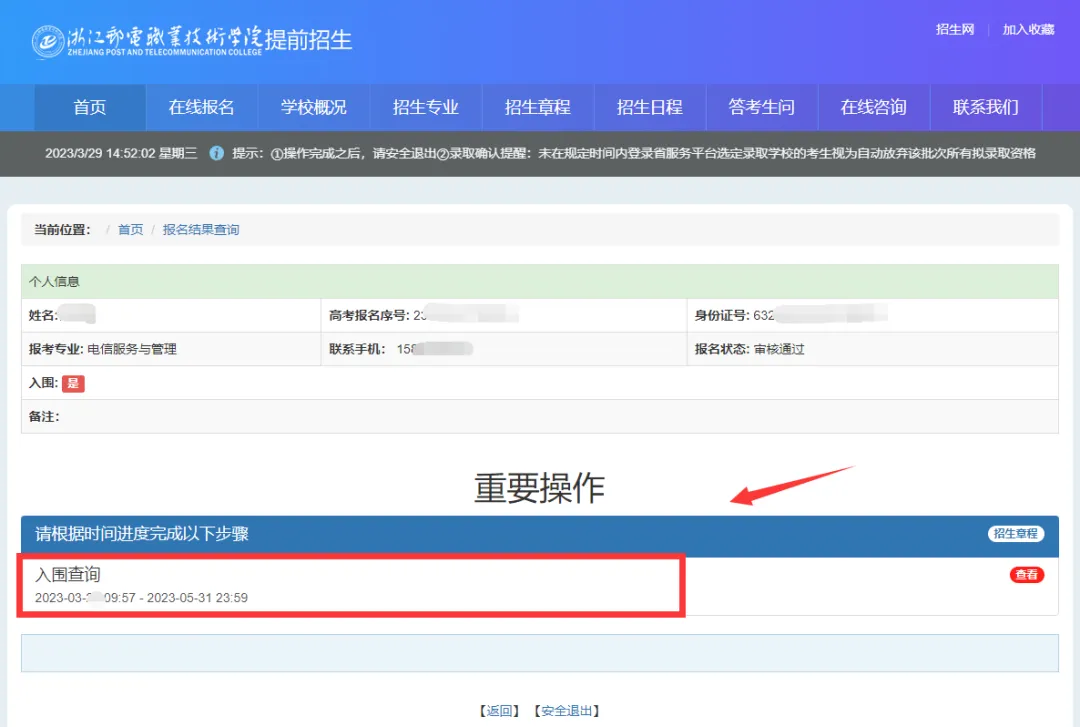
Task: Open the 答考生问 menu item
Action: click(x=764, y=107)
